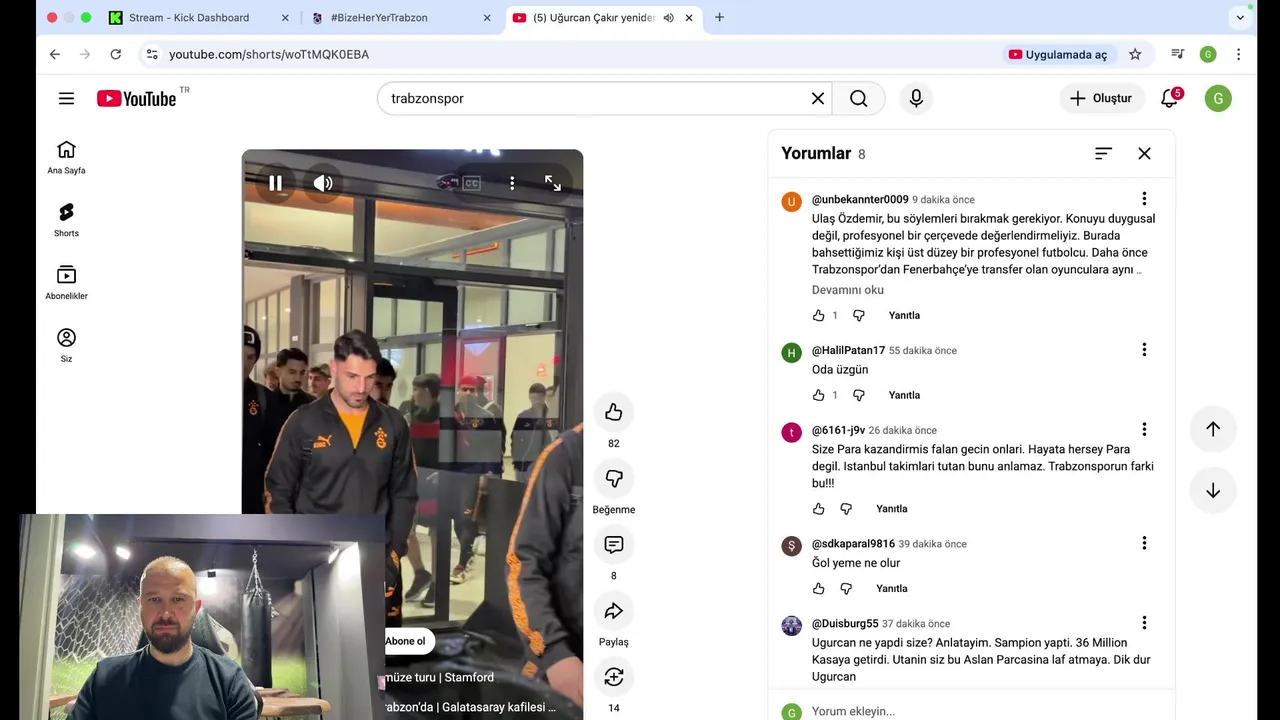Open options for @sdkaparal9816 comment
The width and height of the screenshot is (1280, 720).
[1144, 543]
